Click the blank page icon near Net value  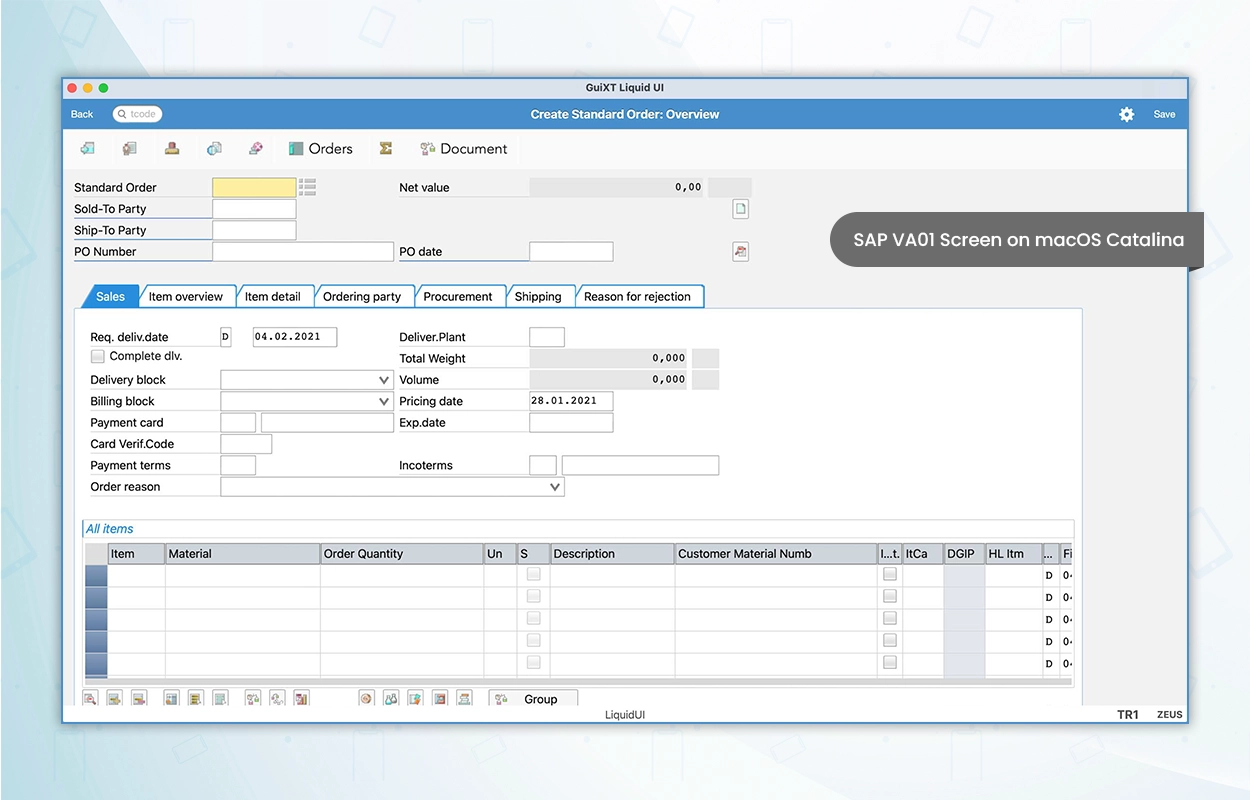[740, 209]
